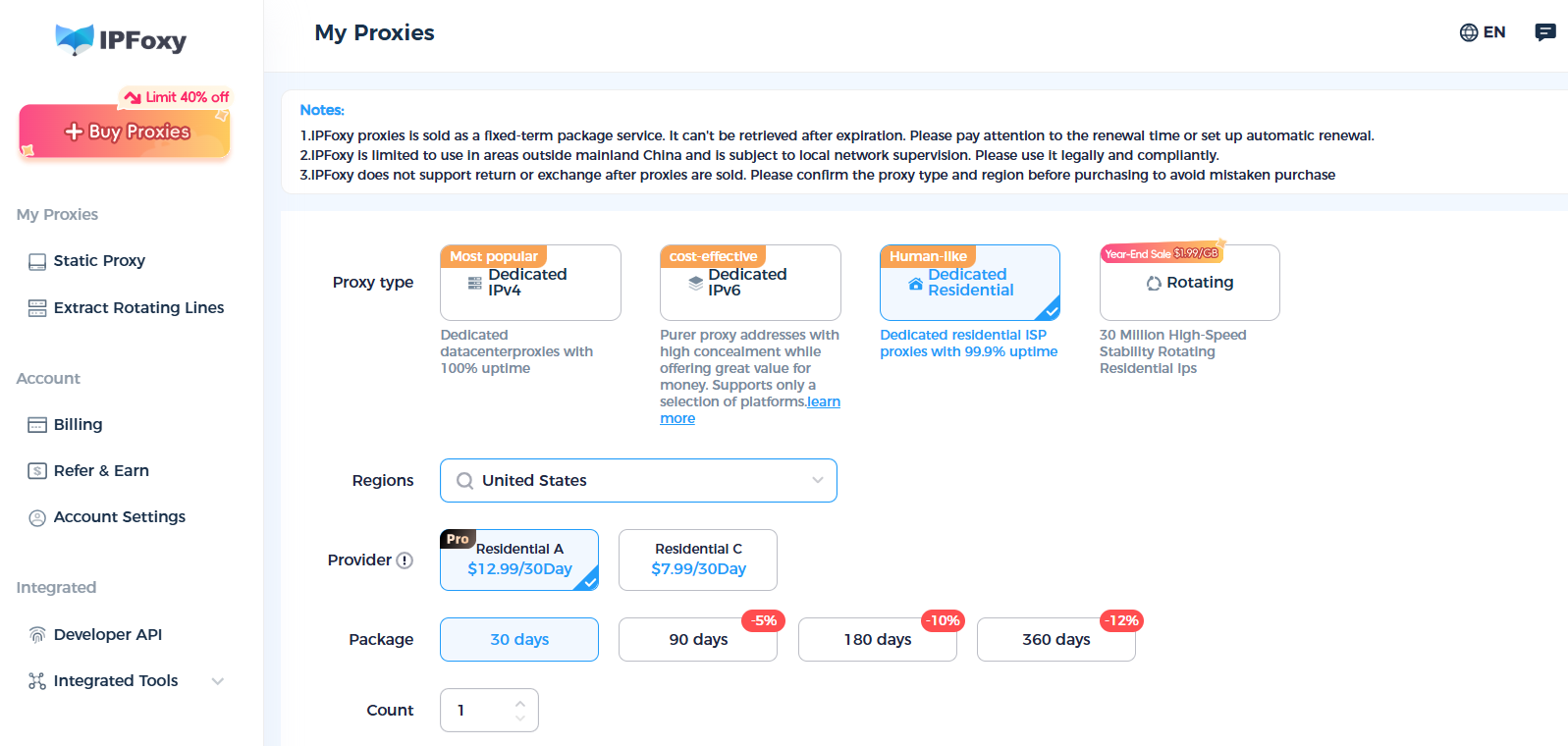Viewport: 1568px width, 746px height.
Task: Increase the Count value by one
Action: [x=520, y=703]
